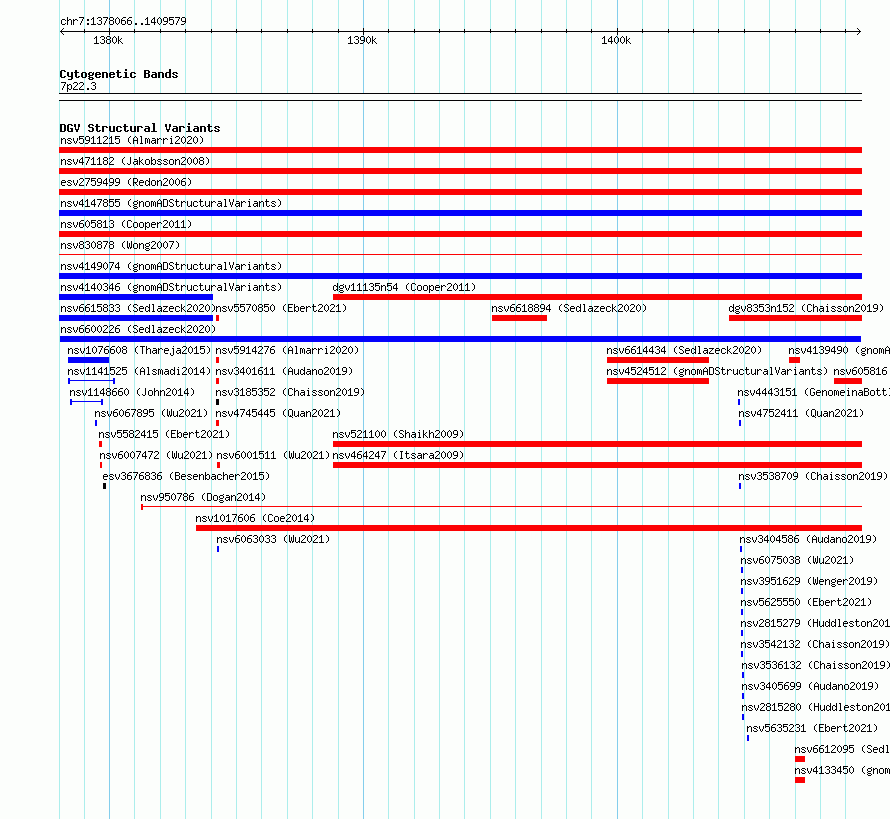This screenshot has width=890, height=819.
Task: Click the nsv6063033 (Wu2021) label
Action: [x=273, y=539]
